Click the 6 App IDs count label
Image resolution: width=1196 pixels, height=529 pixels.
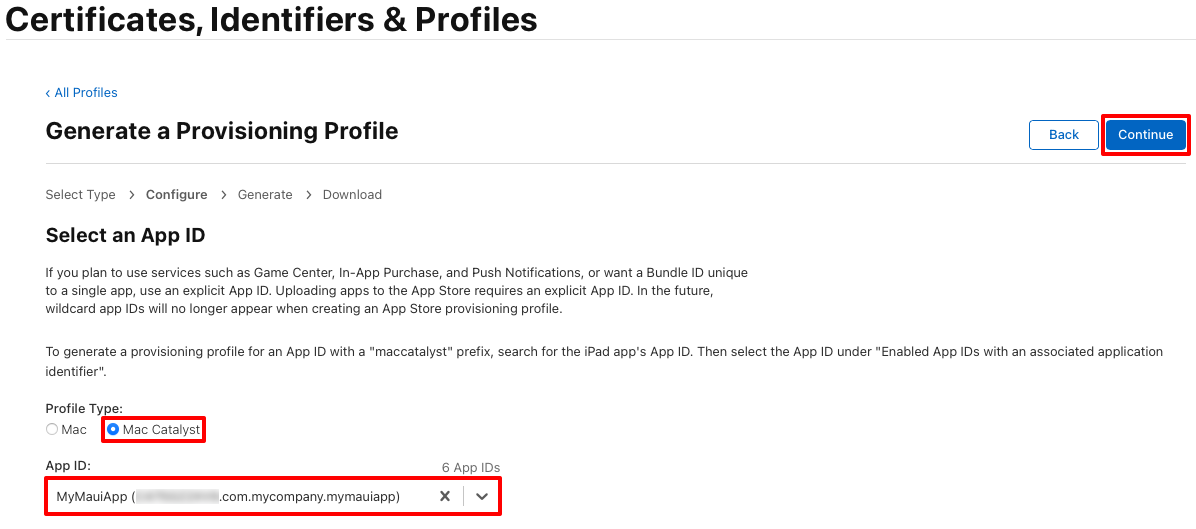[471, 467]
